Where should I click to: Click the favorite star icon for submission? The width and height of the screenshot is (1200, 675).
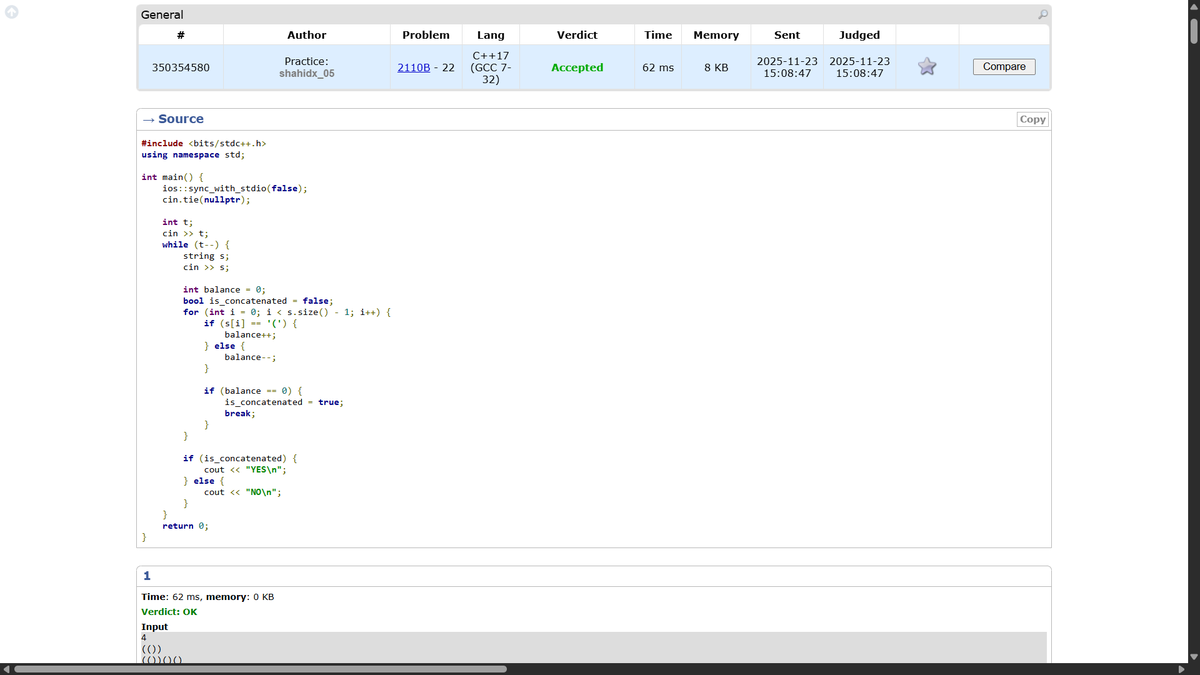[927, 67]
